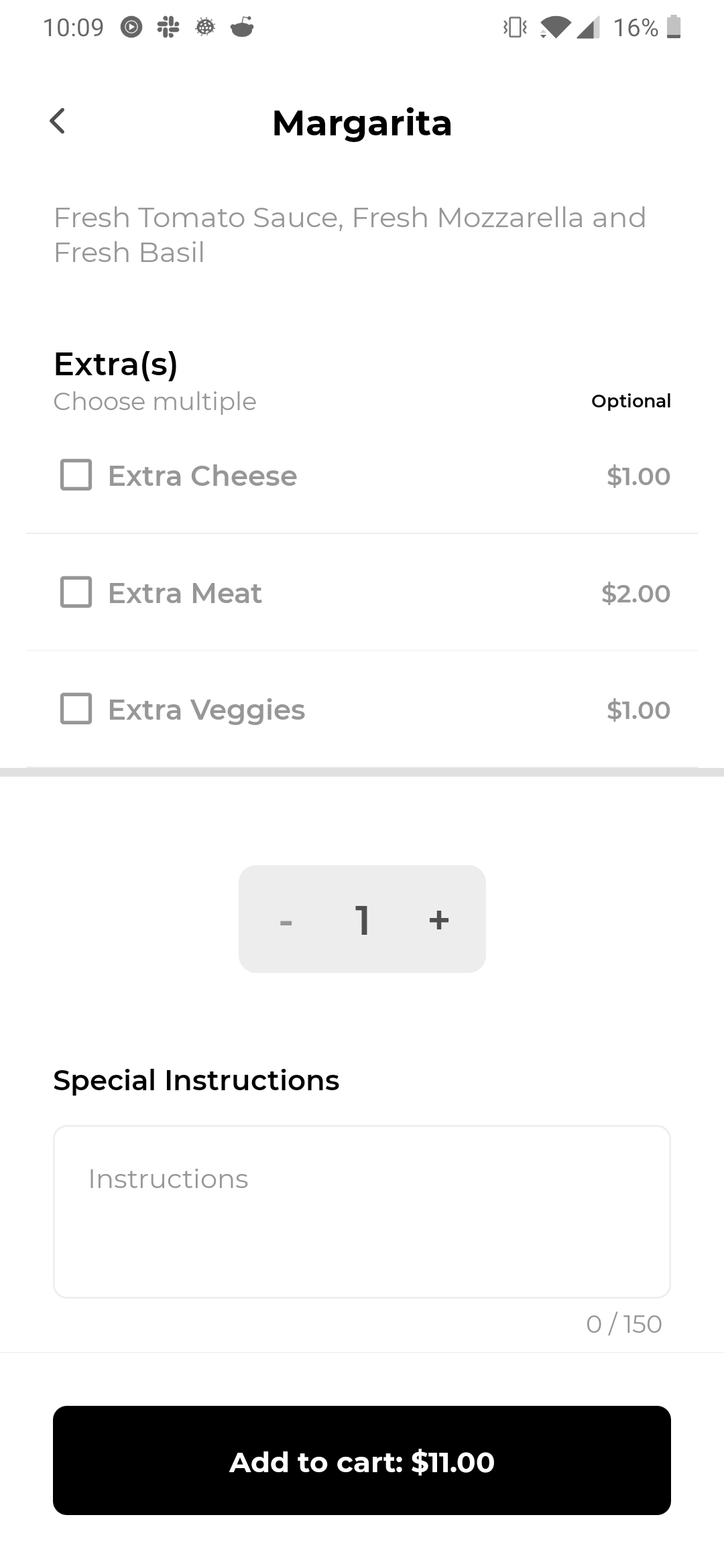Tap the battery icon in status bar
Image resolution: width=724 pixels, height=1568 pixels.
click(674, 27)
